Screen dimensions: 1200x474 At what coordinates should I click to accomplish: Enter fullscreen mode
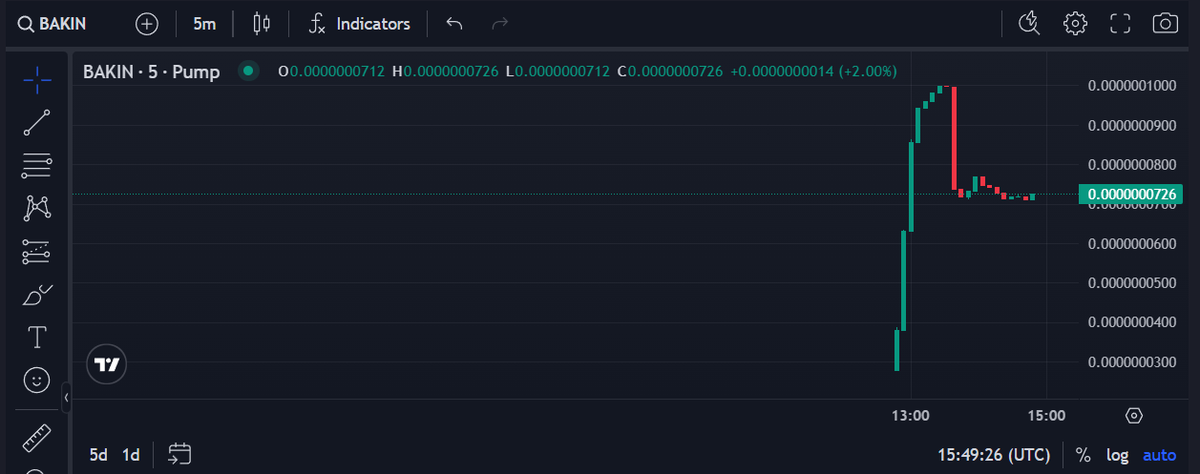pos(1121,23)
